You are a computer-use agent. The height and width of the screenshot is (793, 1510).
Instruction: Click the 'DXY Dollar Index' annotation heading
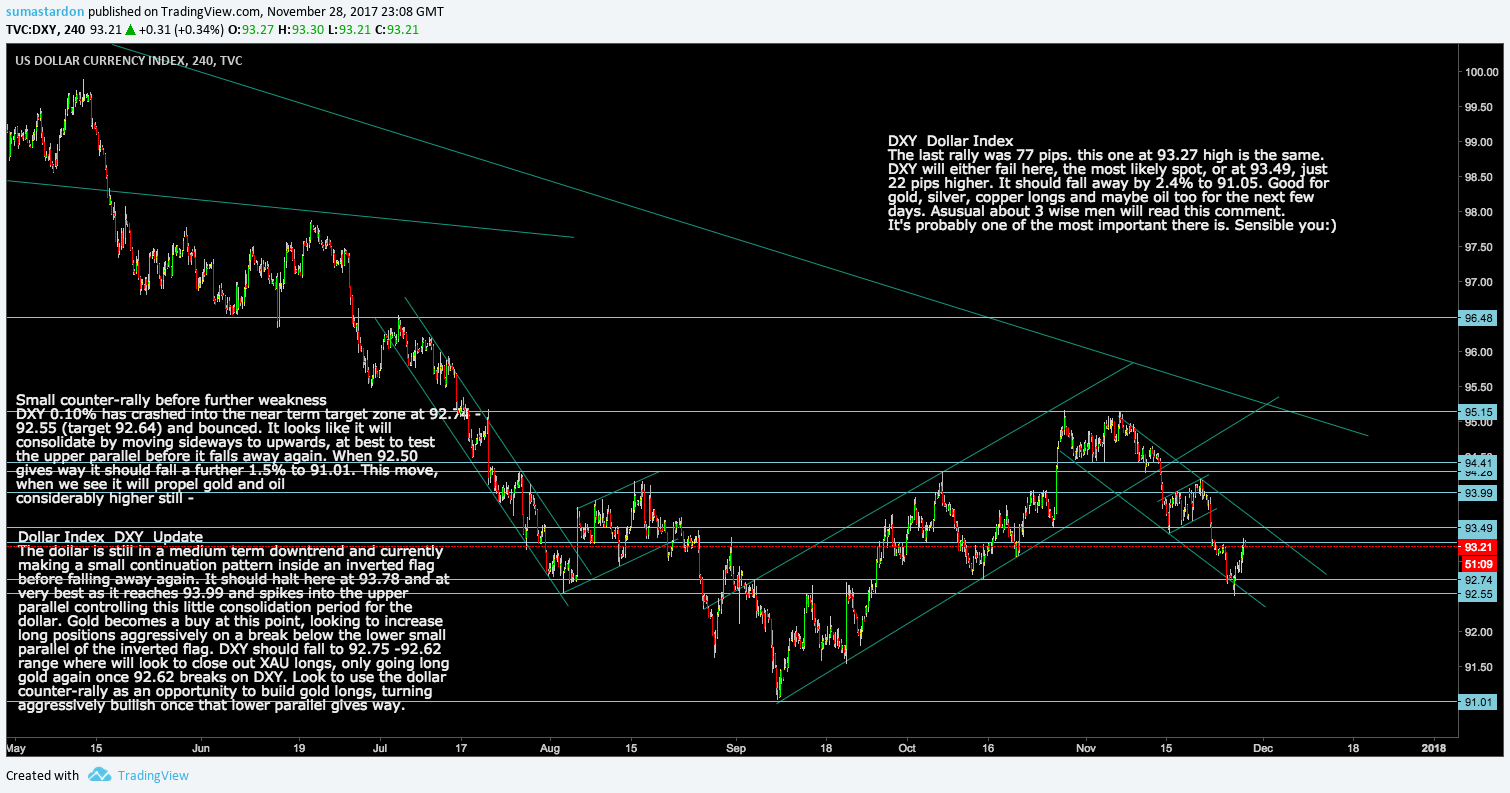point(950,141)
